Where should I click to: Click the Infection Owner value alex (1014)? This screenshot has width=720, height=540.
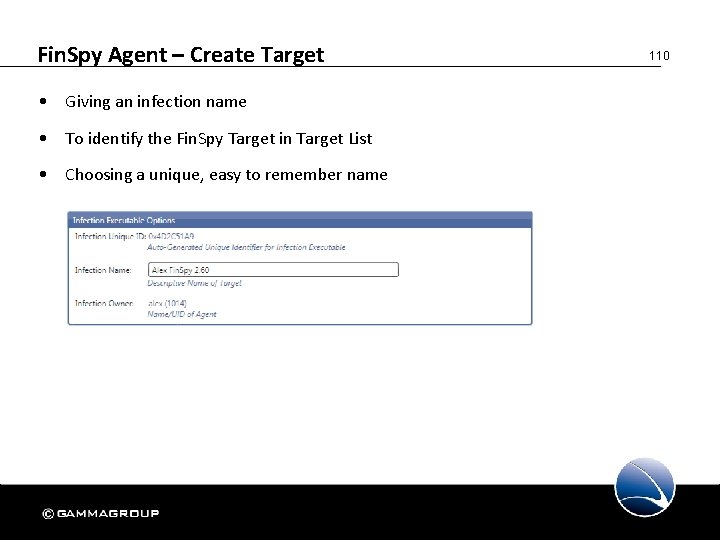(167, 303)
